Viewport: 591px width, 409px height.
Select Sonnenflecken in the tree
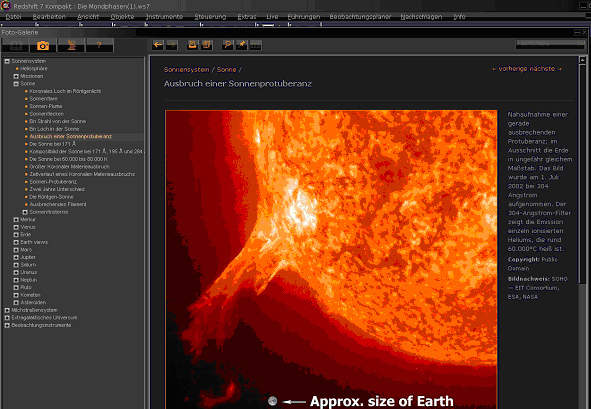pyautogui.click(x=47, y=114)
